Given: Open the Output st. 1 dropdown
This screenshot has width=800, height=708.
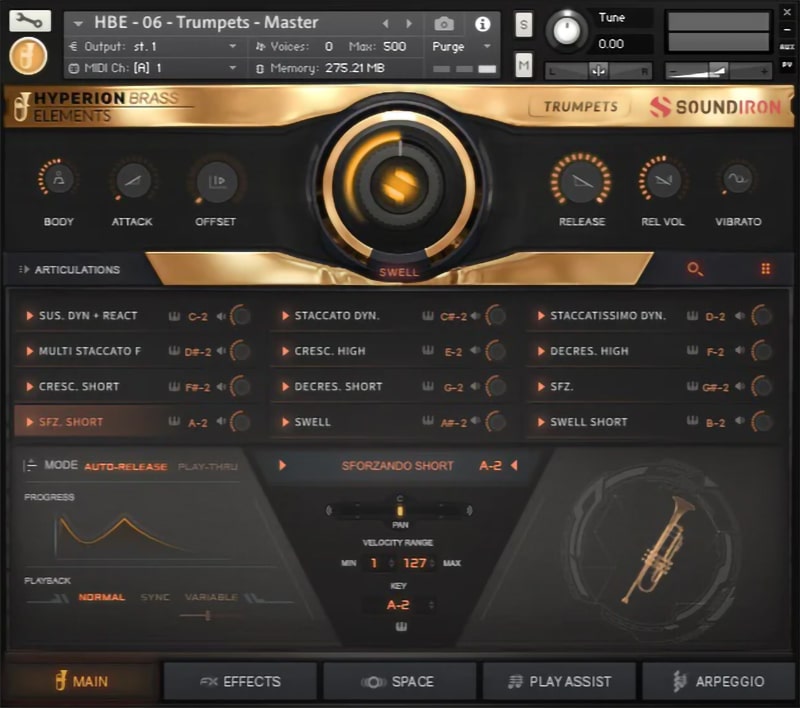Looking at the screenshot, I should [x=233, y=46].
